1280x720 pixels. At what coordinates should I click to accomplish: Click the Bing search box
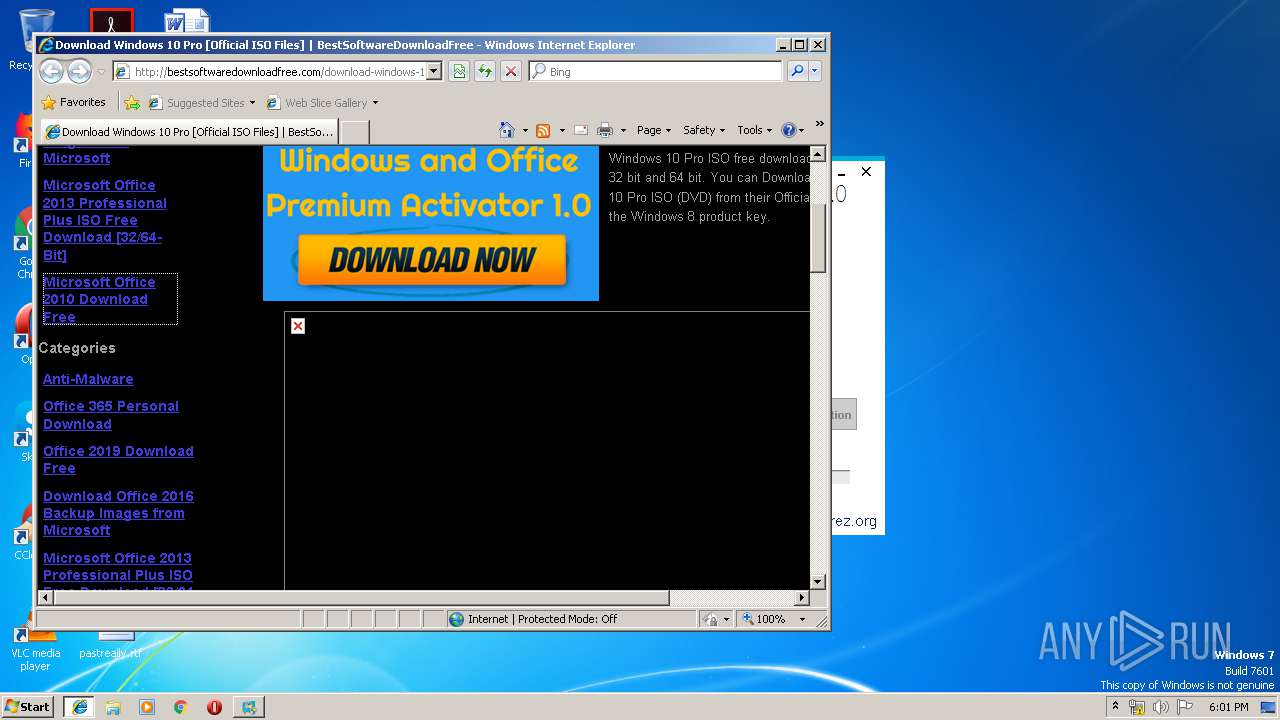tap(655, 72)
